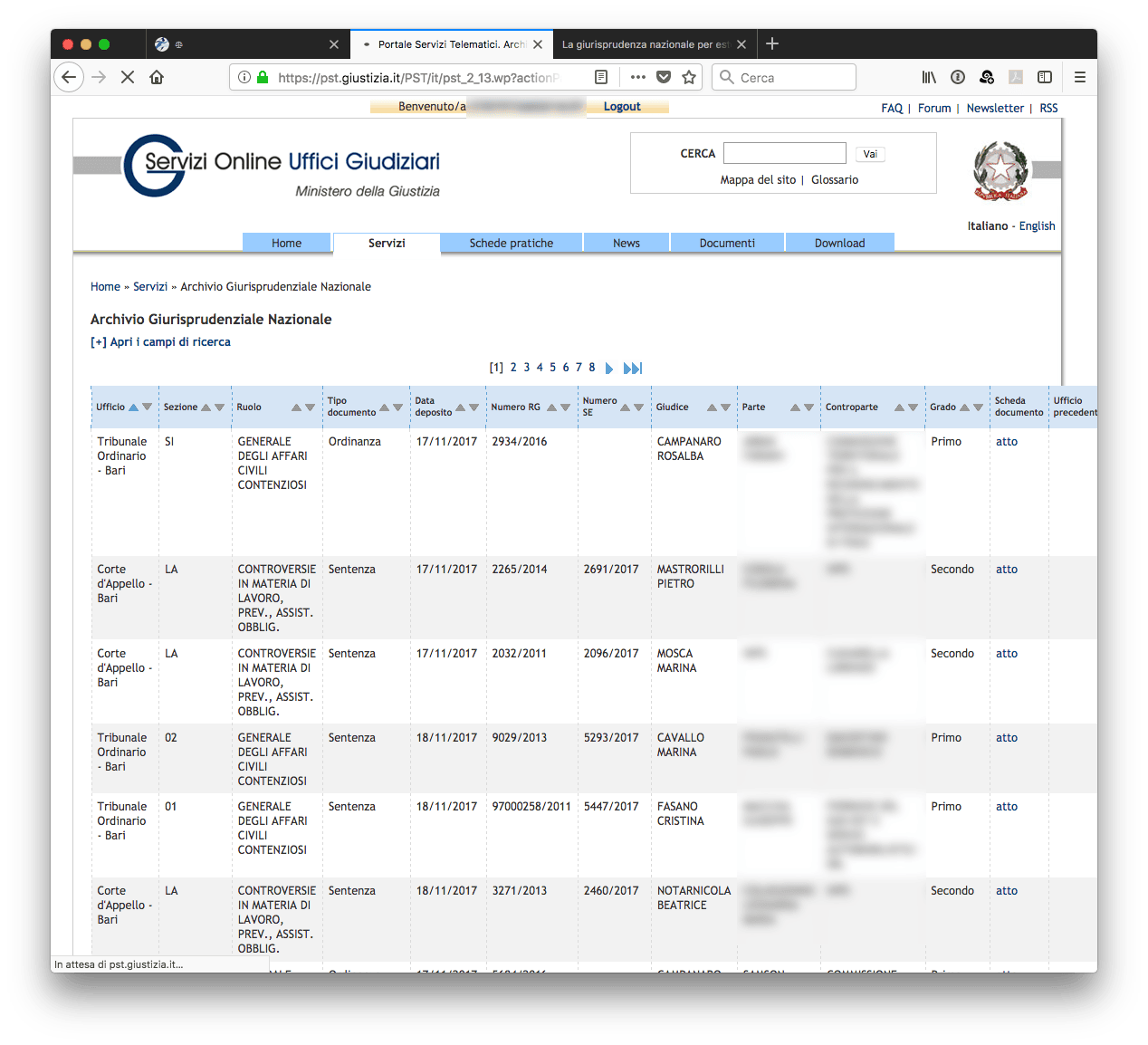Screen dimensions: 1148x1045
Task: Open the library bookshelf icon
Action: pyautogui.click(x=929, y=77)
